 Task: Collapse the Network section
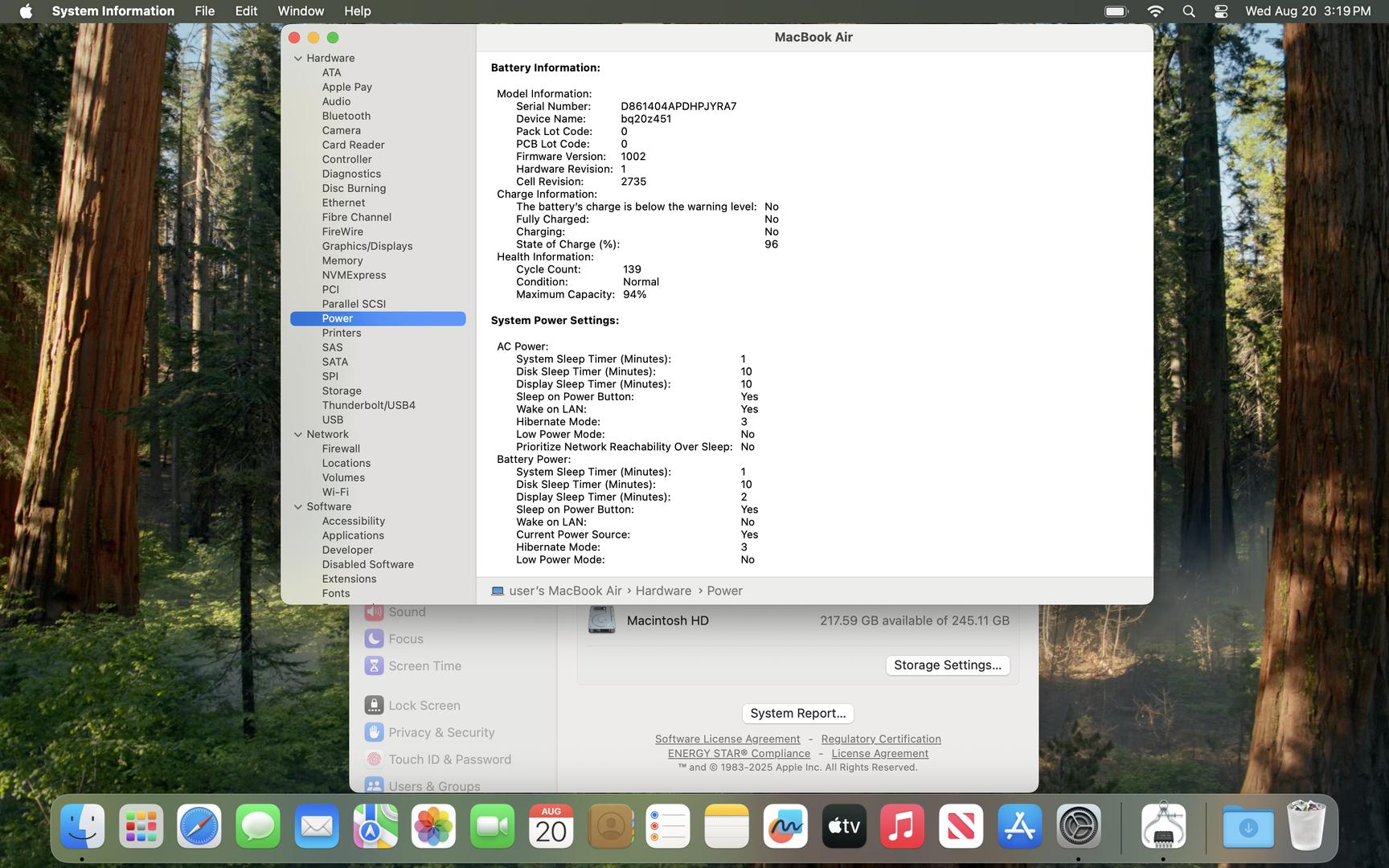click(298, 434)
